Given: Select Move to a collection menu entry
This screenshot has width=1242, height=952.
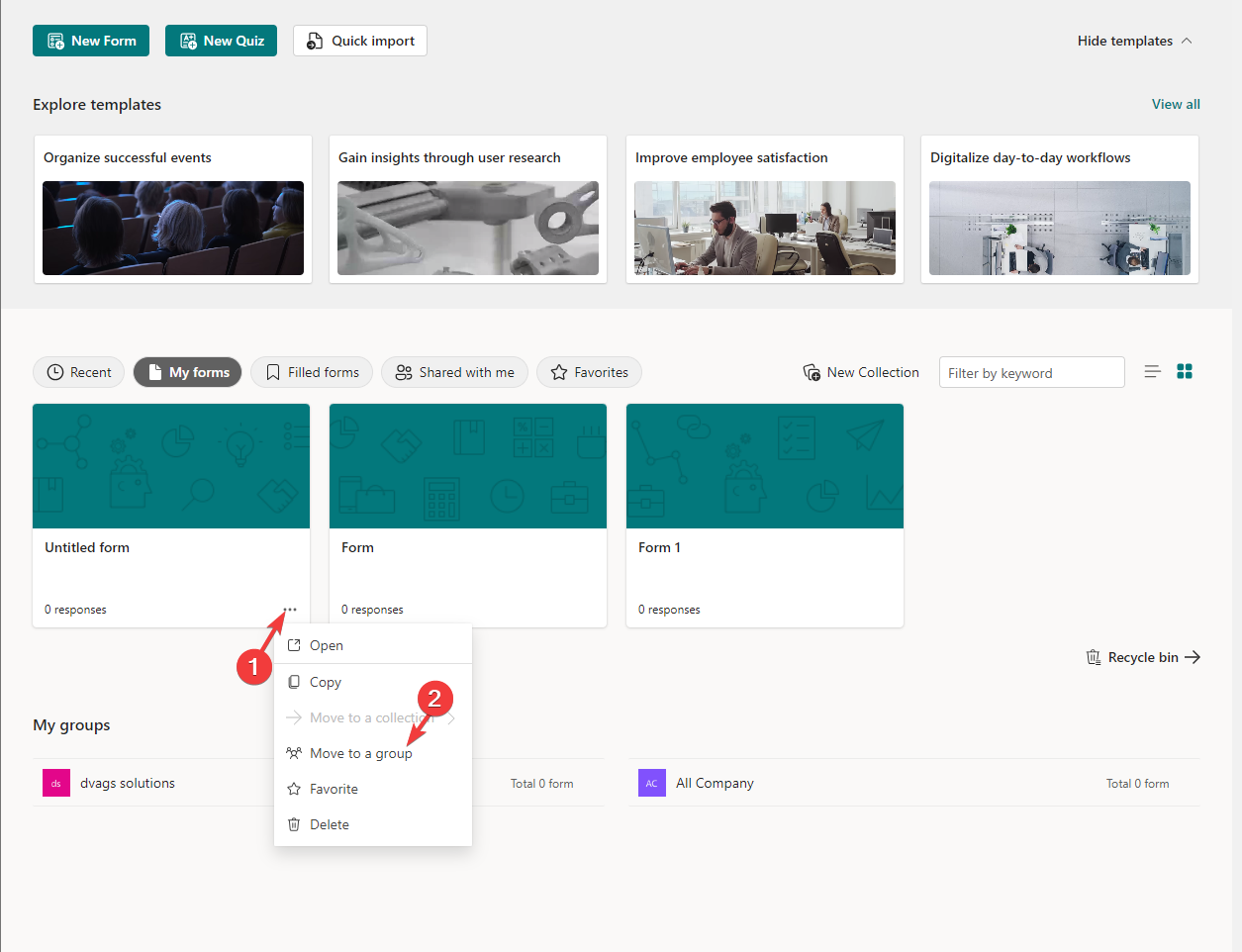Looking at the screenshot, I should [x=373, y=717].
